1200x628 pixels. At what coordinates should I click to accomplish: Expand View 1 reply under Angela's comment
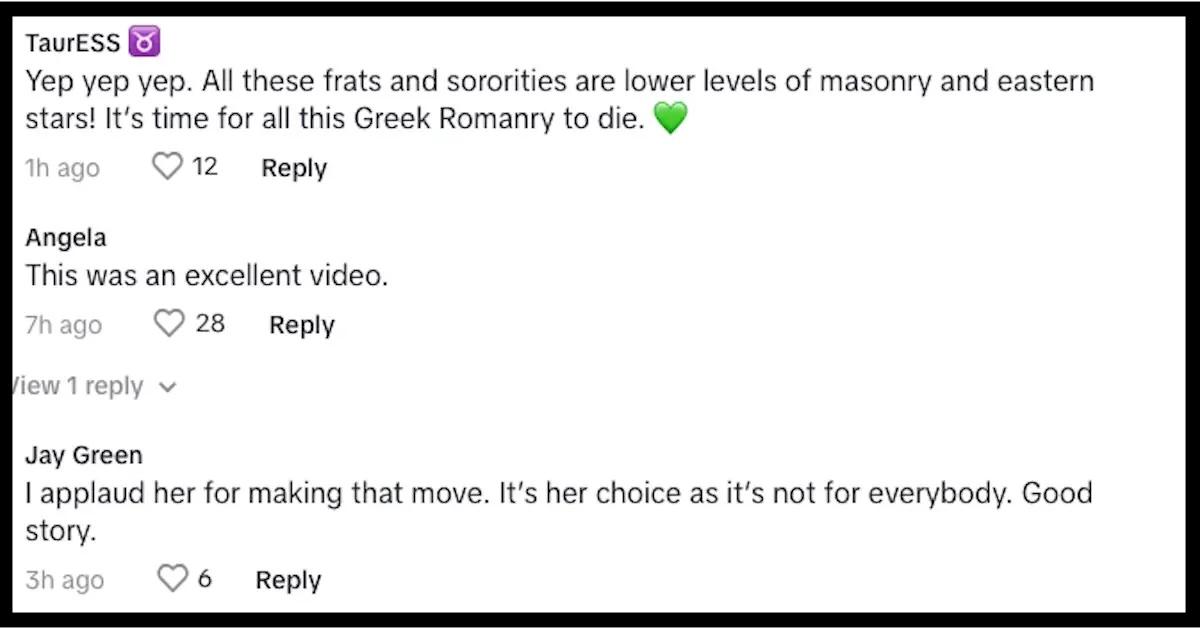[78, 386]
